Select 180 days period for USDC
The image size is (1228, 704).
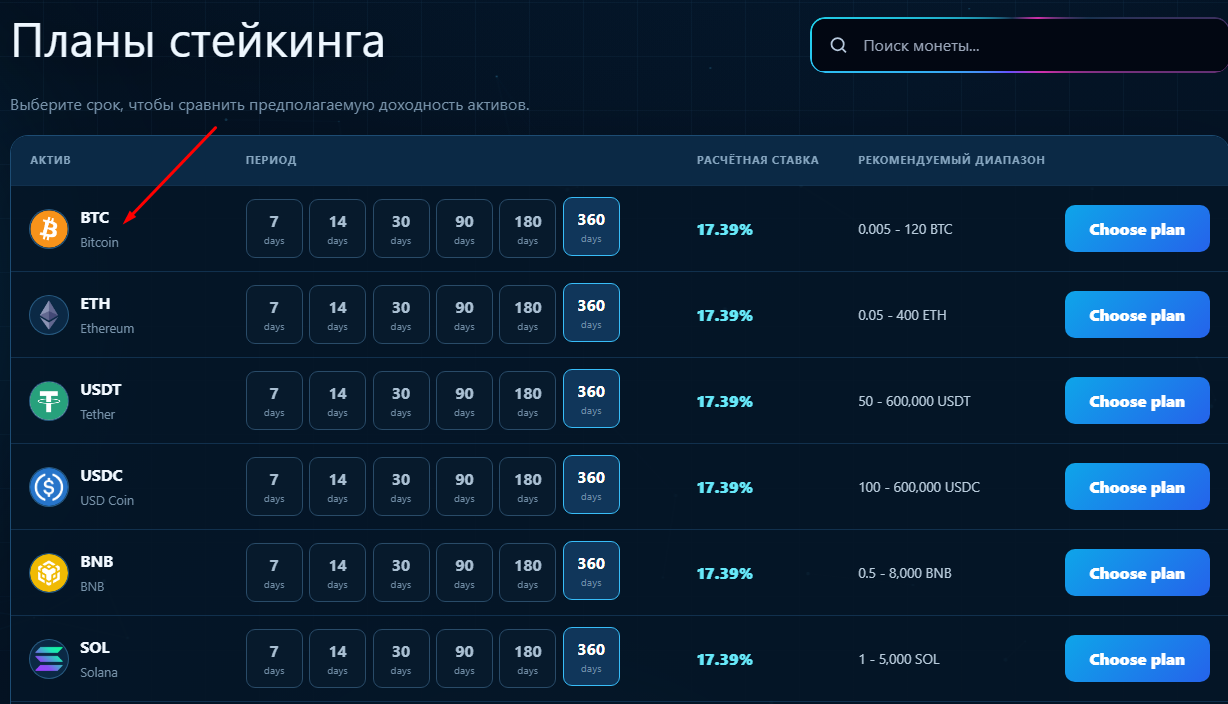pyautogui.click(x=528, y=487)
